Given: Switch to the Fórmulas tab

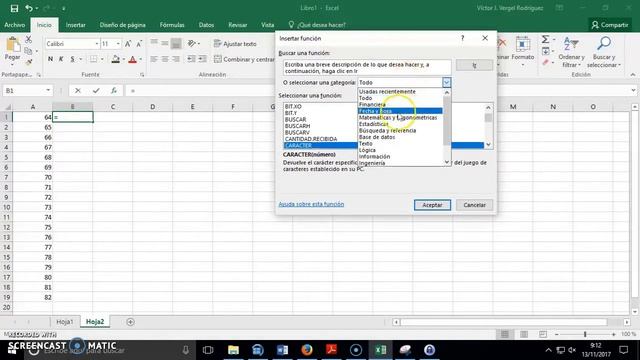Looking at the screenshot, I should [172, 25].
